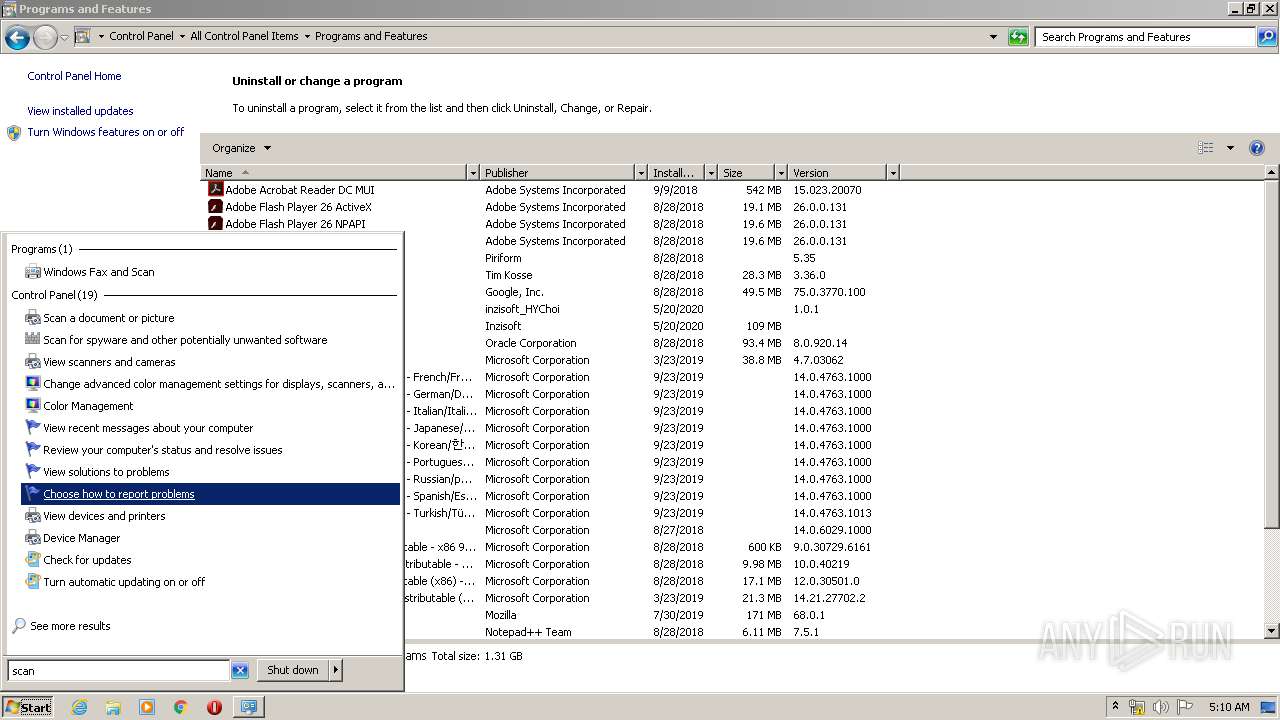The height and width of the screenshot is (720, 1280).
Task: Open Google Chrome from the taskbar
Action: pos(181,707)
